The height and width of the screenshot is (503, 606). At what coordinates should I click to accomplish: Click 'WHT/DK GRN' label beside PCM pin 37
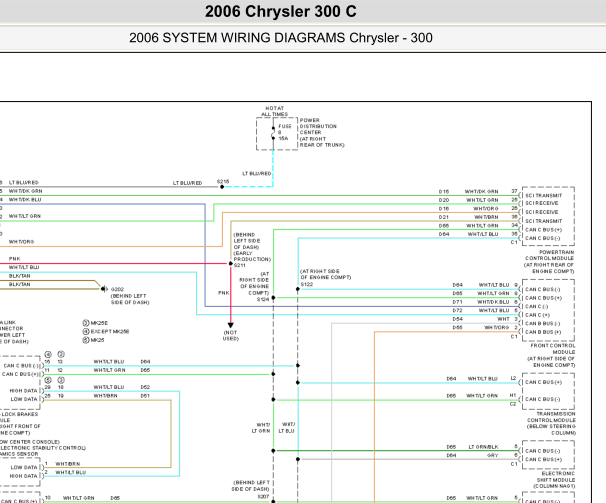(x=481, y=191)
